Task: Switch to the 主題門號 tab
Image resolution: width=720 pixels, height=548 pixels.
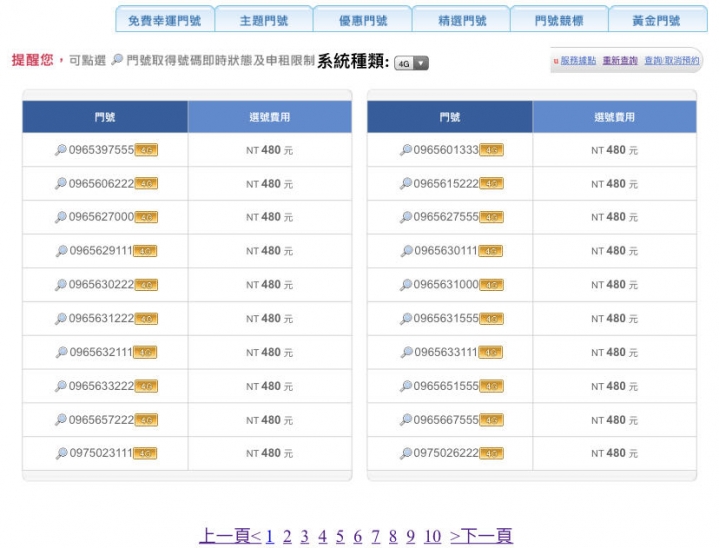Action: (x=264, y=19)
